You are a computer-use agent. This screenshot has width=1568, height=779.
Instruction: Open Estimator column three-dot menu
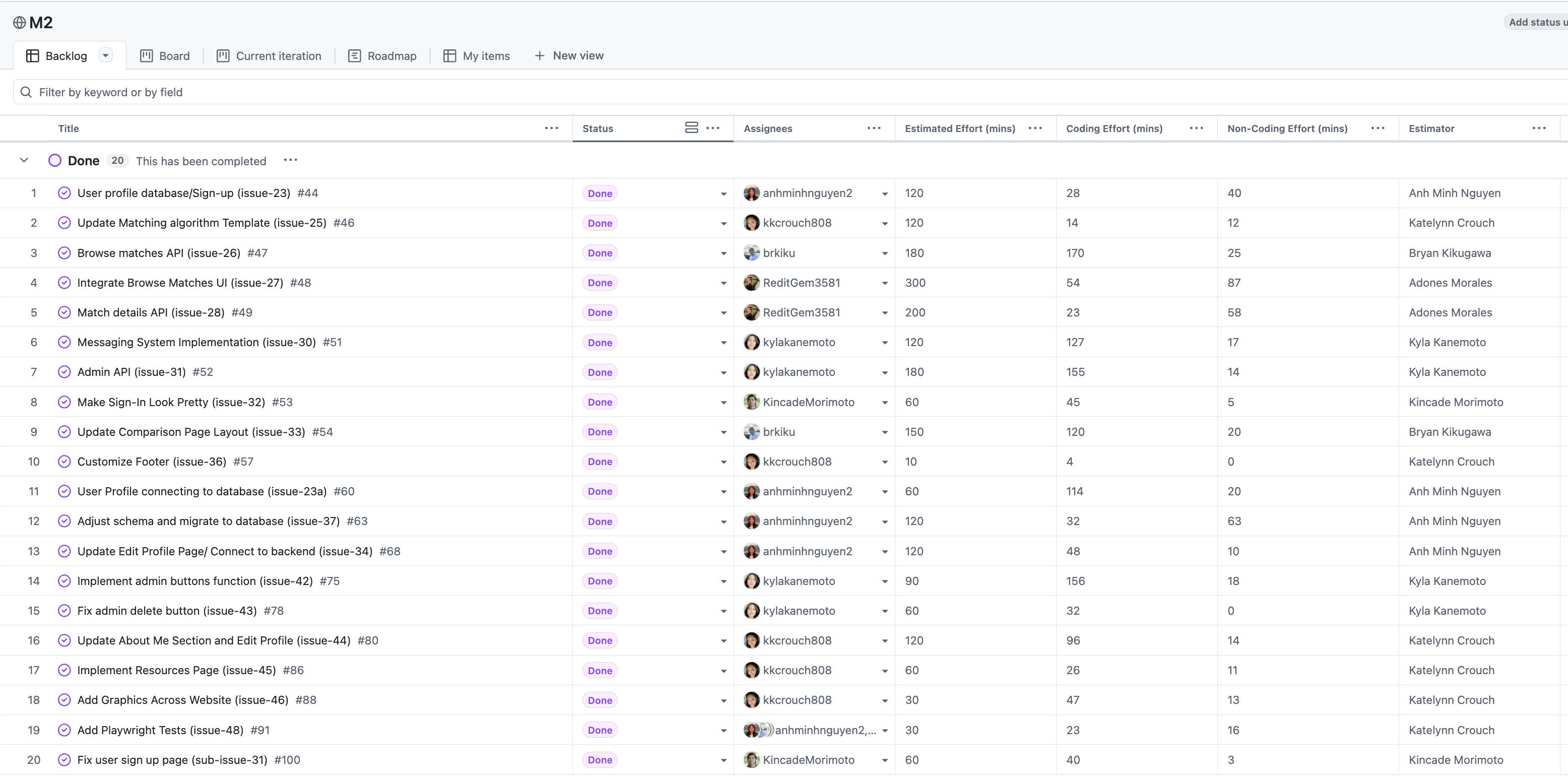[1539, 128]
